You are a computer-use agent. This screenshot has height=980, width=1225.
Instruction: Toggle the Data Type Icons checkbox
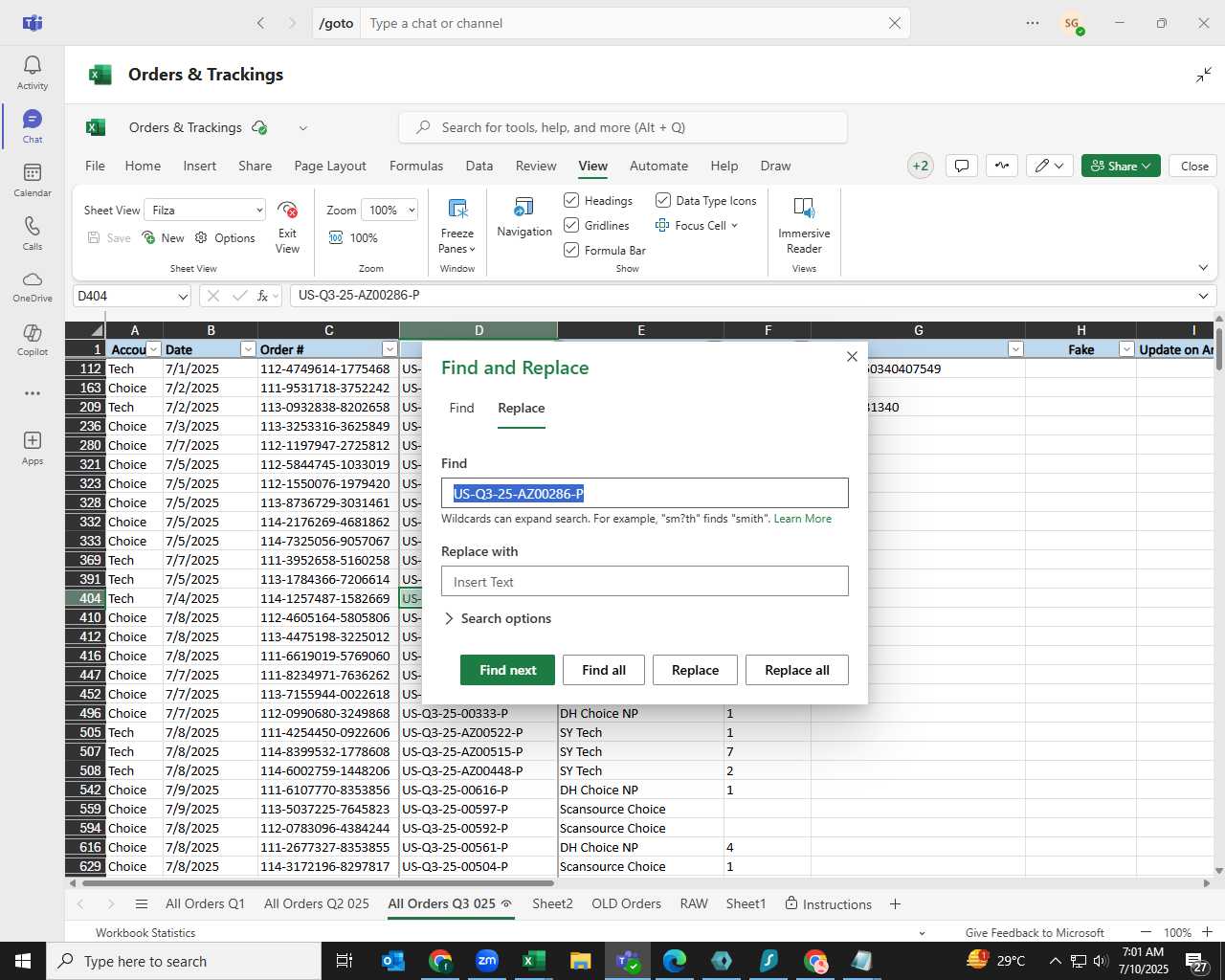[662, 200]
